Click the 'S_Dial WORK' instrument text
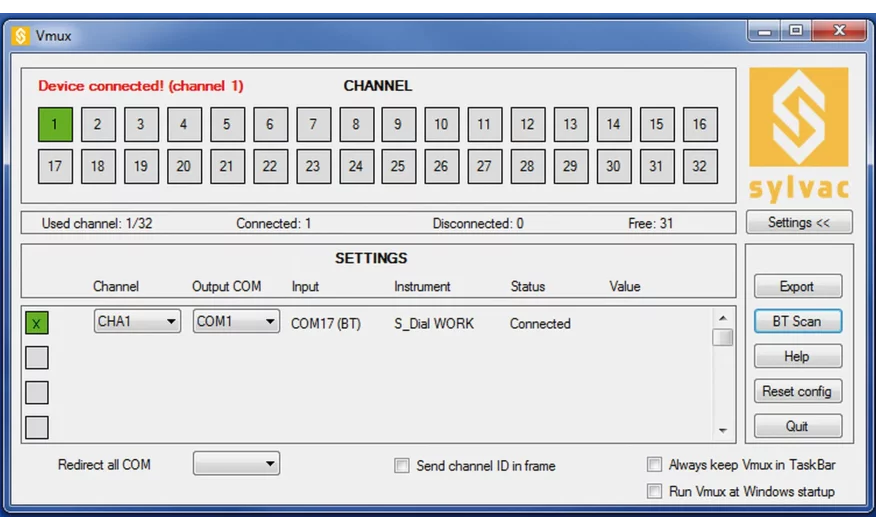This screenshot has width=876, height=530. click(x=434, y=324)
